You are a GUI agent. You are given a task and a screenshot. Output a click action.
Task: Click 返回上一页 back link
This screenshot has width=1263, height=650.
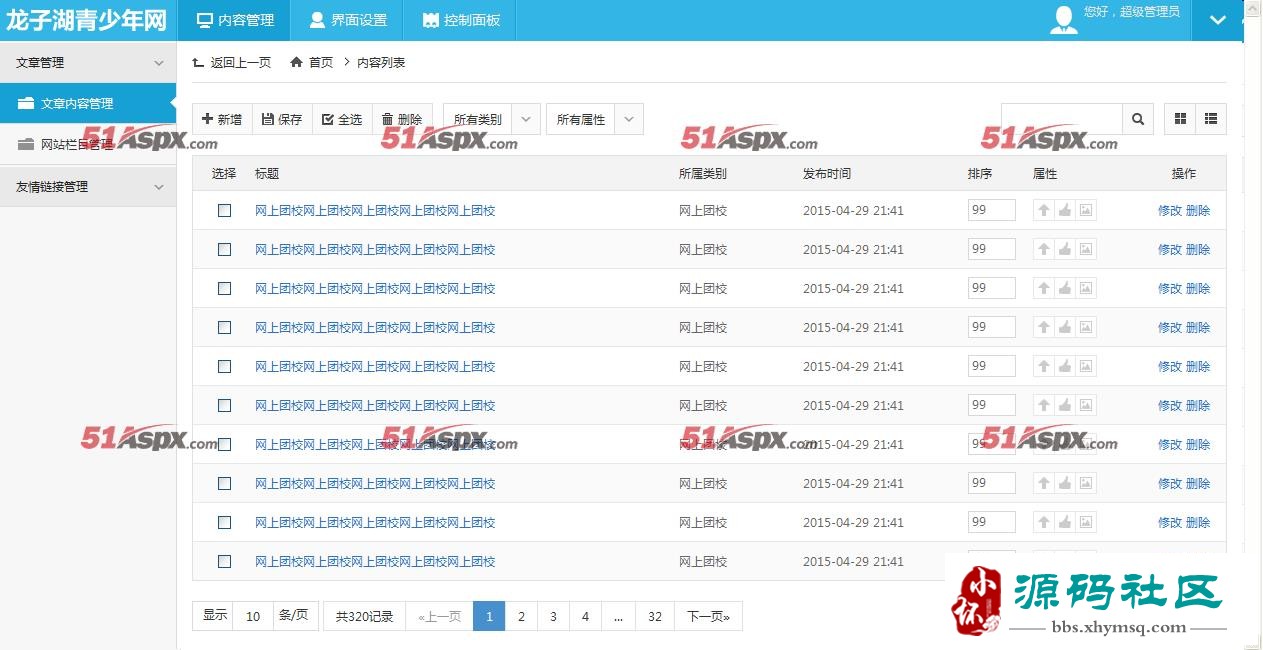point(232,62)
